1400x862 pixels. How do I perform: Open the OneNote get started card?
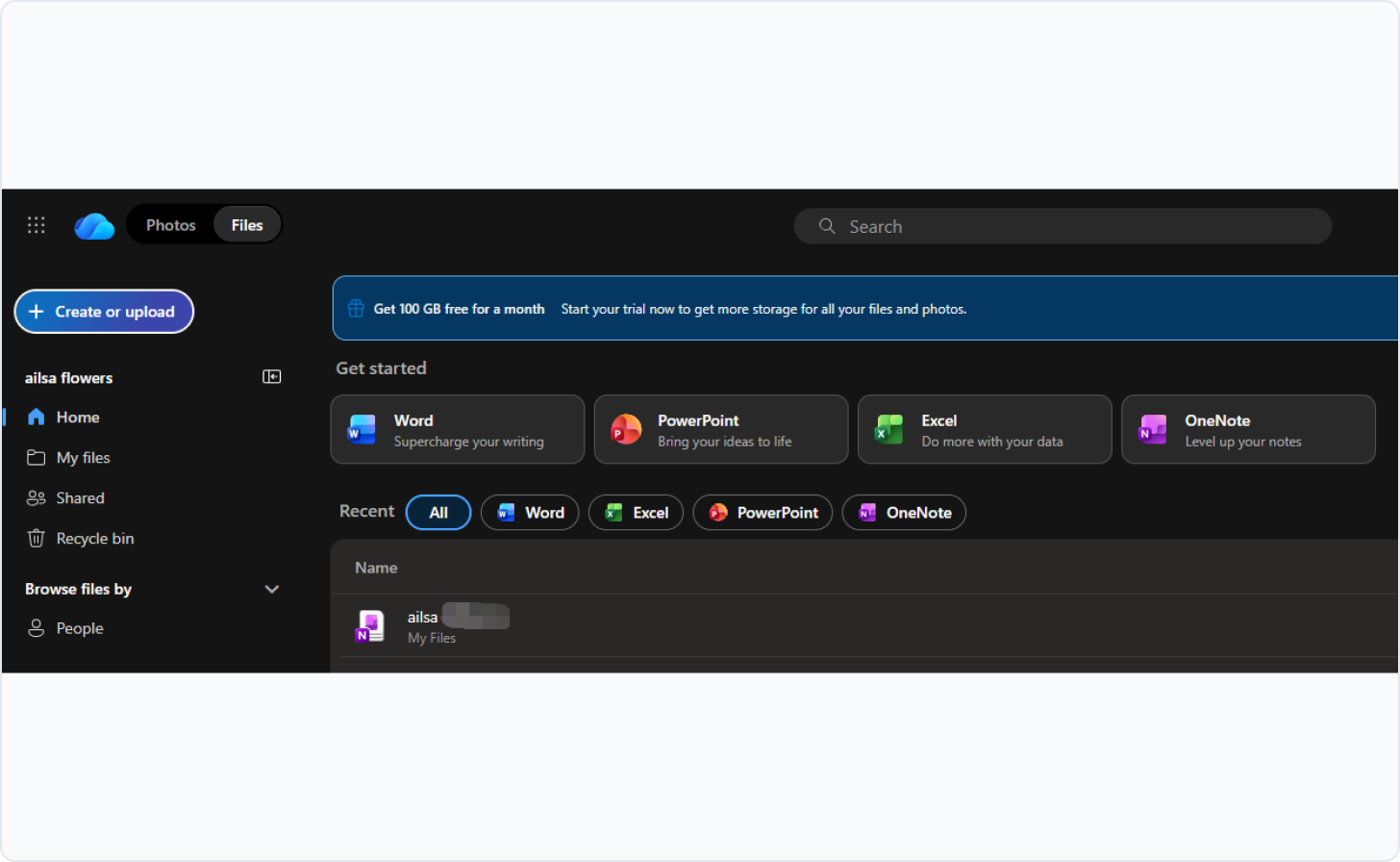point(1248,429)
